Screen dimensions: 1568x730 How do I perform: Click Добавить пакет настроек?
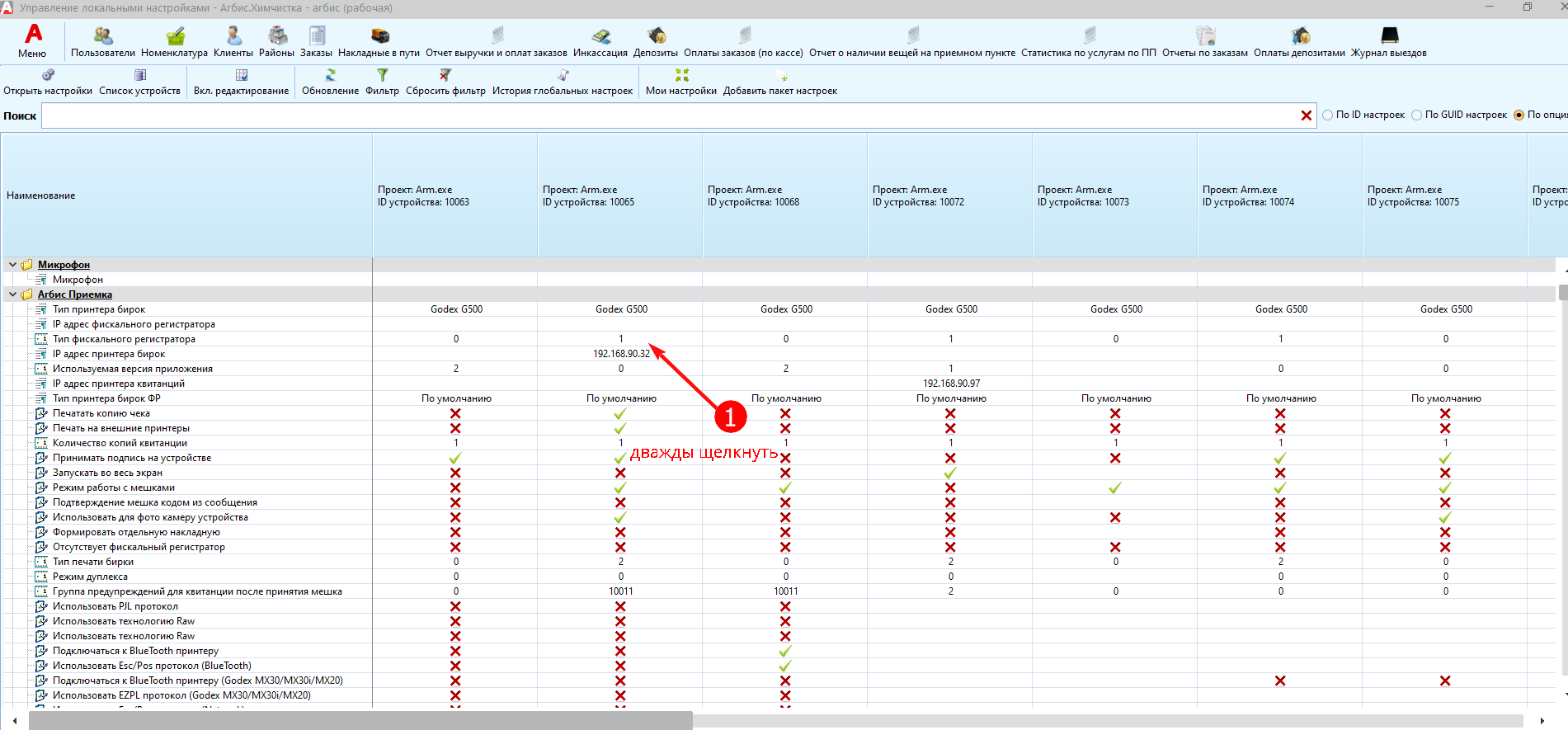click(780, 82)
